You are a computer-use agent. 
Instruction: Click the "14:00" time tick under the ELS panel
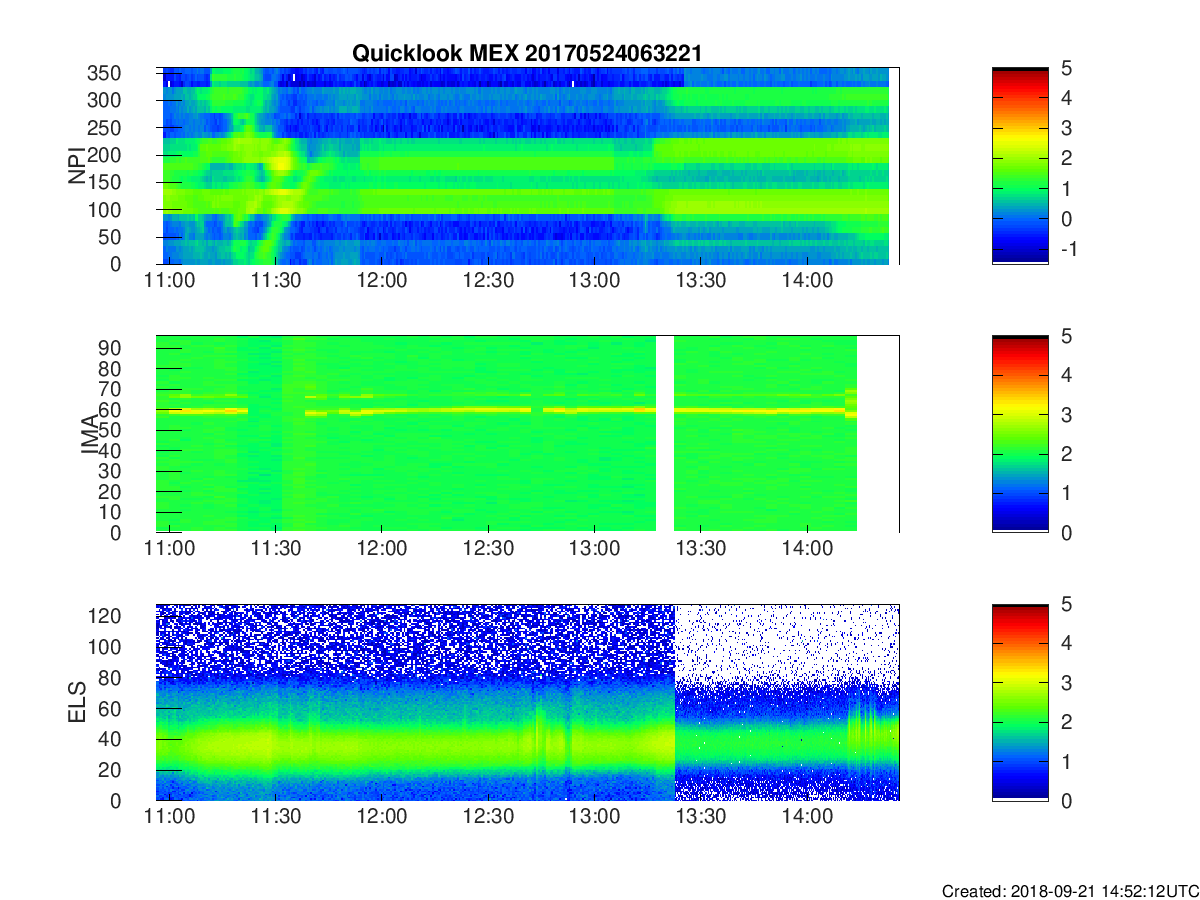807,818
